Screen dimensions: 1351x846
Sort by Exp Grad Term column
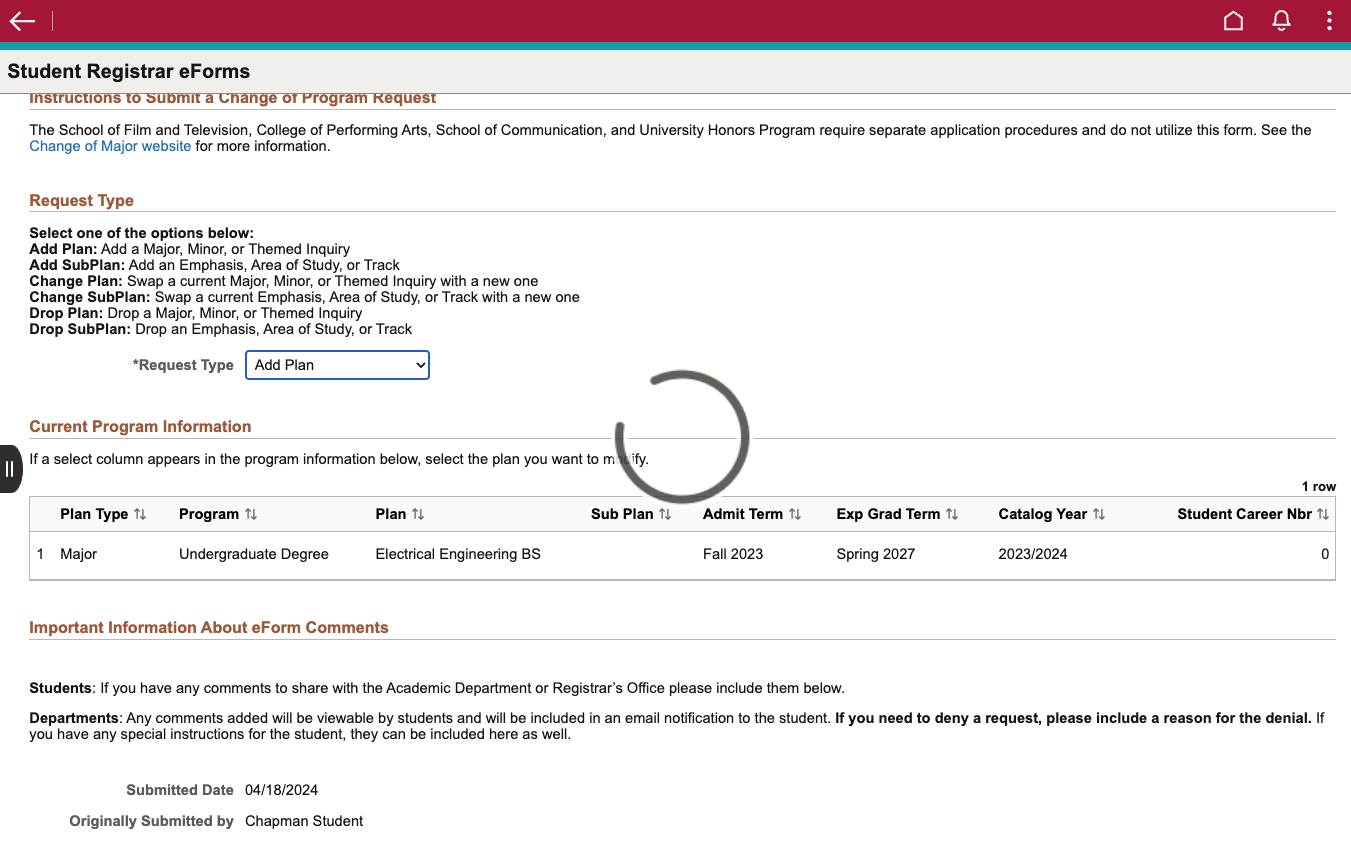(897, 514)
